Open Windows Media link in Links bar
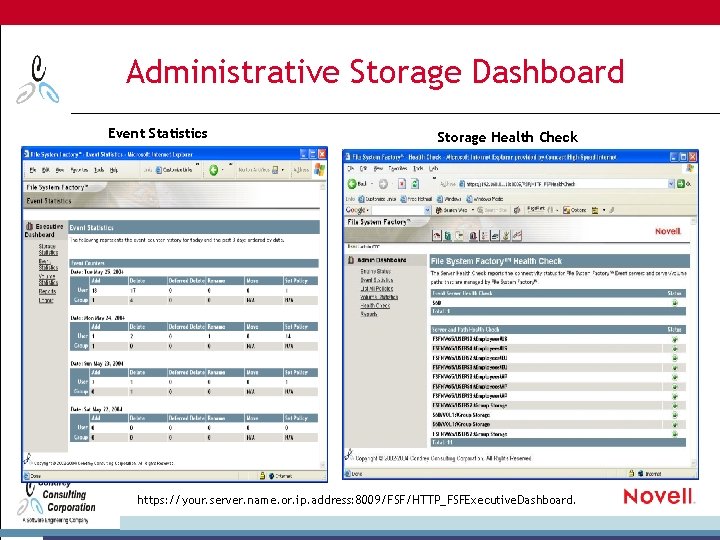Screen dimensions: 720x540 click(485, 199)
